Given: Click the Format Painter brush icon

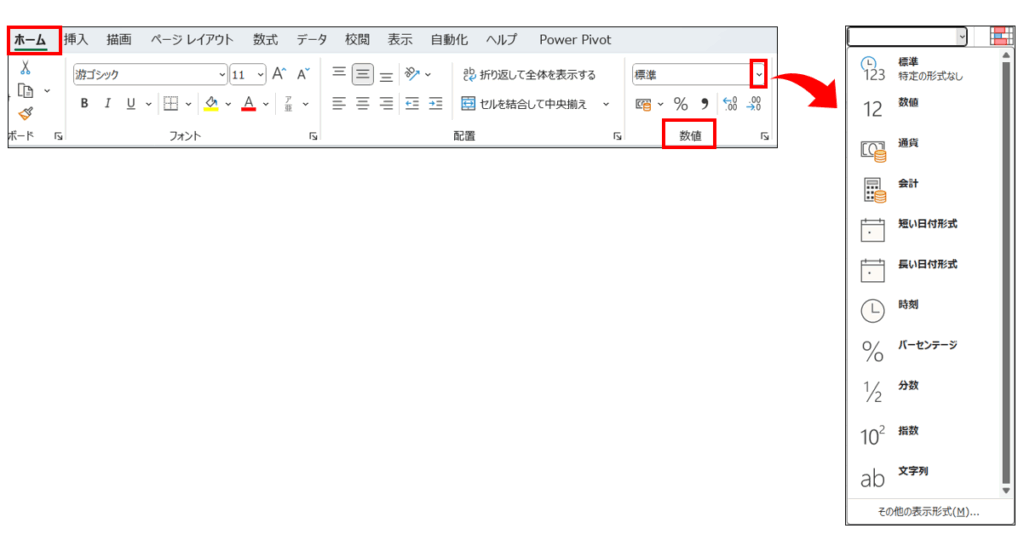Looking at the screenshot, I should (25, 114).
